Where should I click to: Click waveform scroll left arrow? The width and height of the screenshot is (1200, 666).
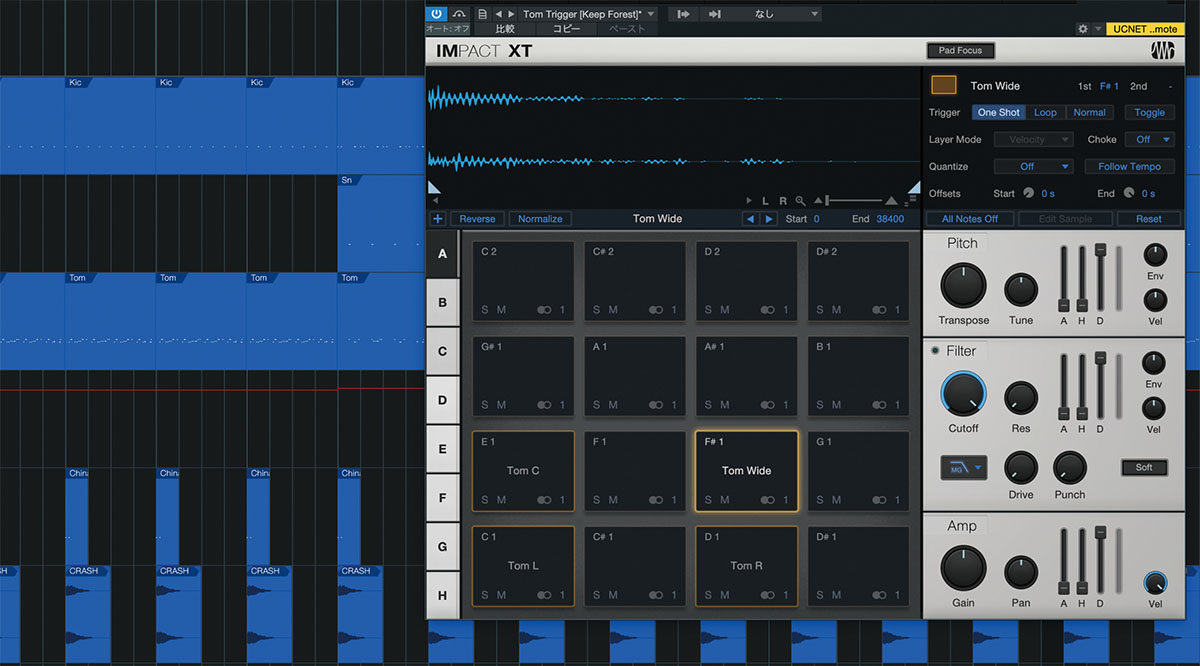[x=435, y=201]
